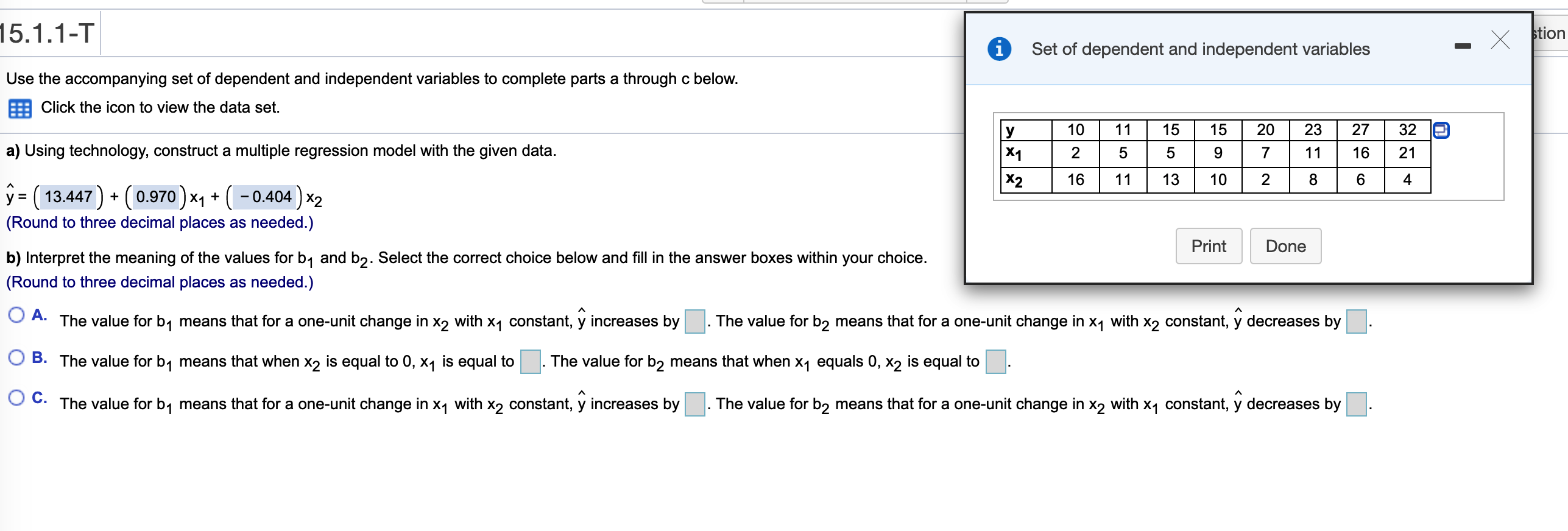Click the intercept value 13.447 field
Viewport: 1568px width, 531px height.
click(68, 197)
